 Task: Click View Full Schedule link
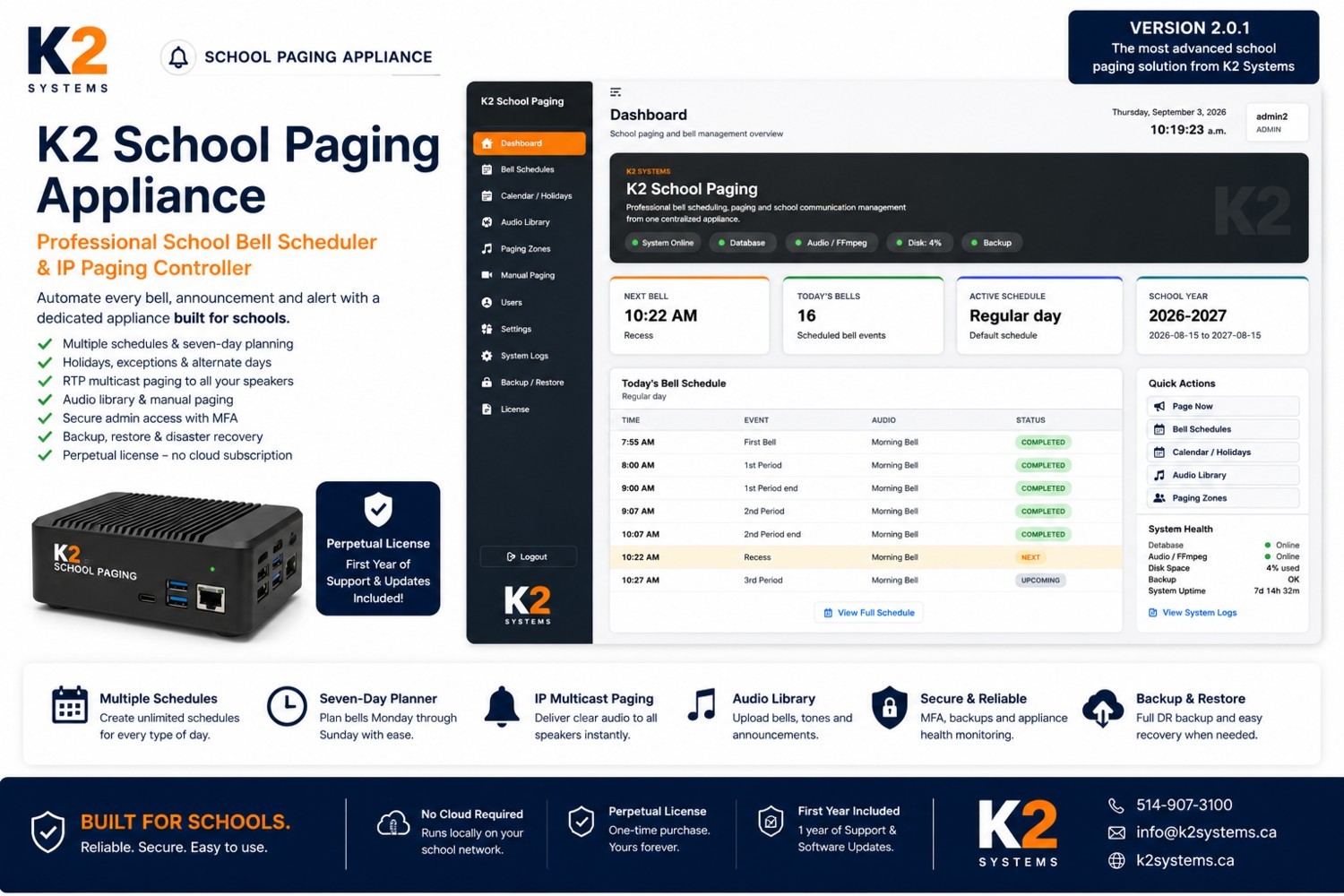869,613
